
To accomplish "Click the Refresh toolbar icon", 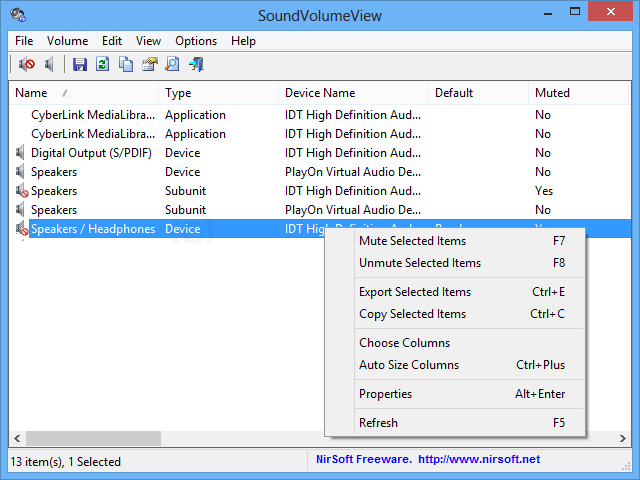I will (x=103, y=65).
